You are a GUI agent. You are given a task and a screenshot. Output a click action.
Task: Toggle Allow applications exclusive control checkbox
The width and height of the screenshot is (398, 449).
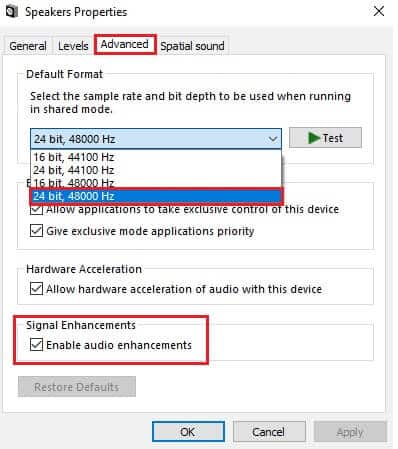coord(36,210)
